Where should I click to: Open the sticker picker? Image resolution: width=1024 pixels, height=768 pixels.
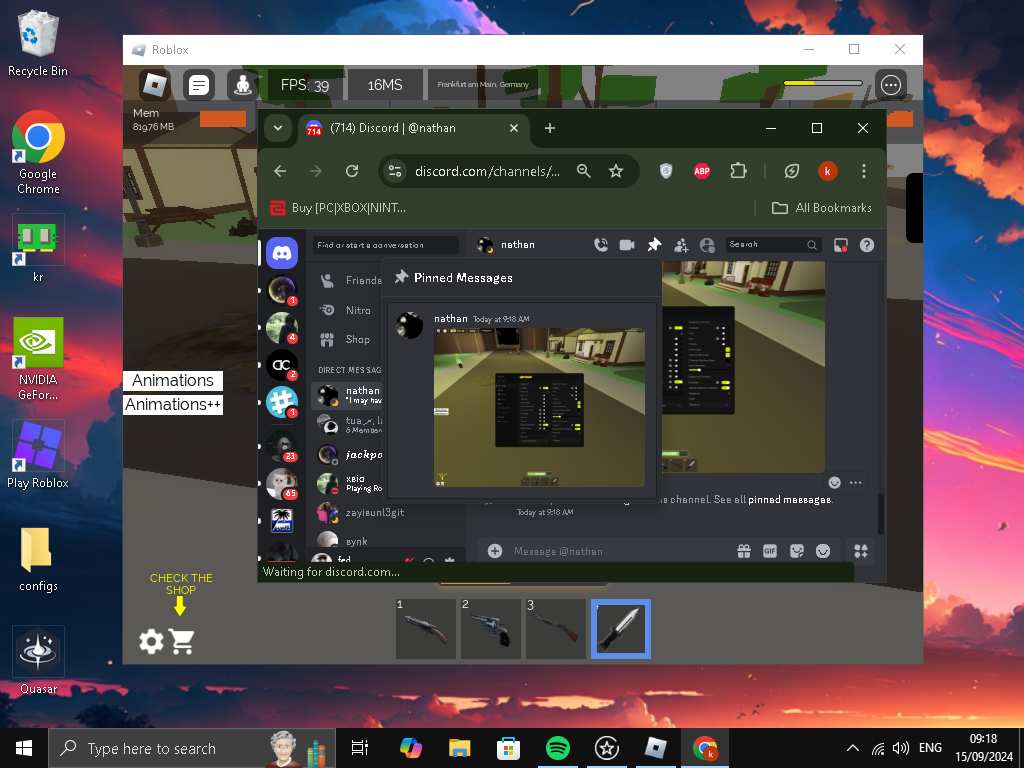point(797,551)
